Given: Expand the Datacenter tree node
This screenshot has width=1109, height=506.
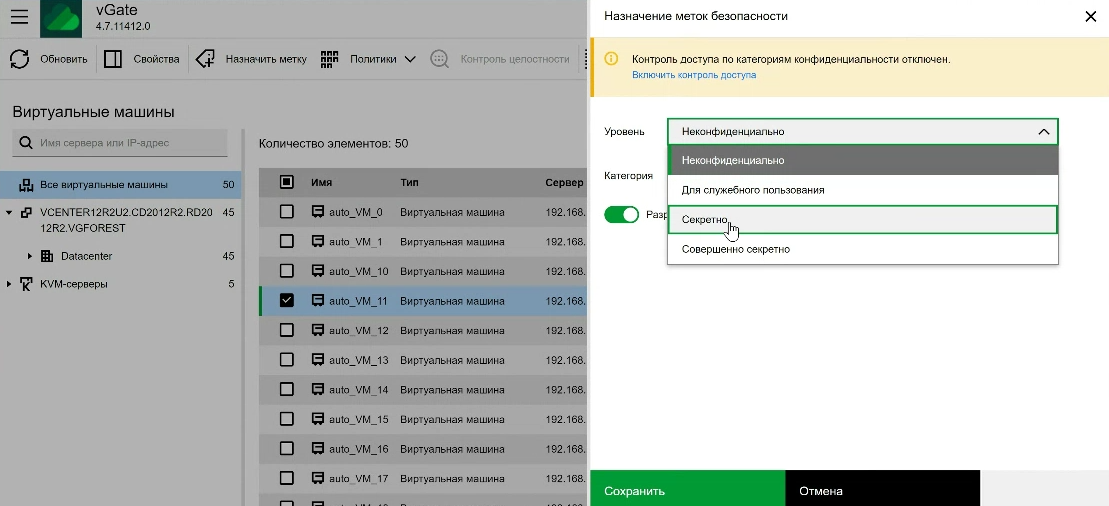Looking at the screenshot, I should click(x=30, y=257).
